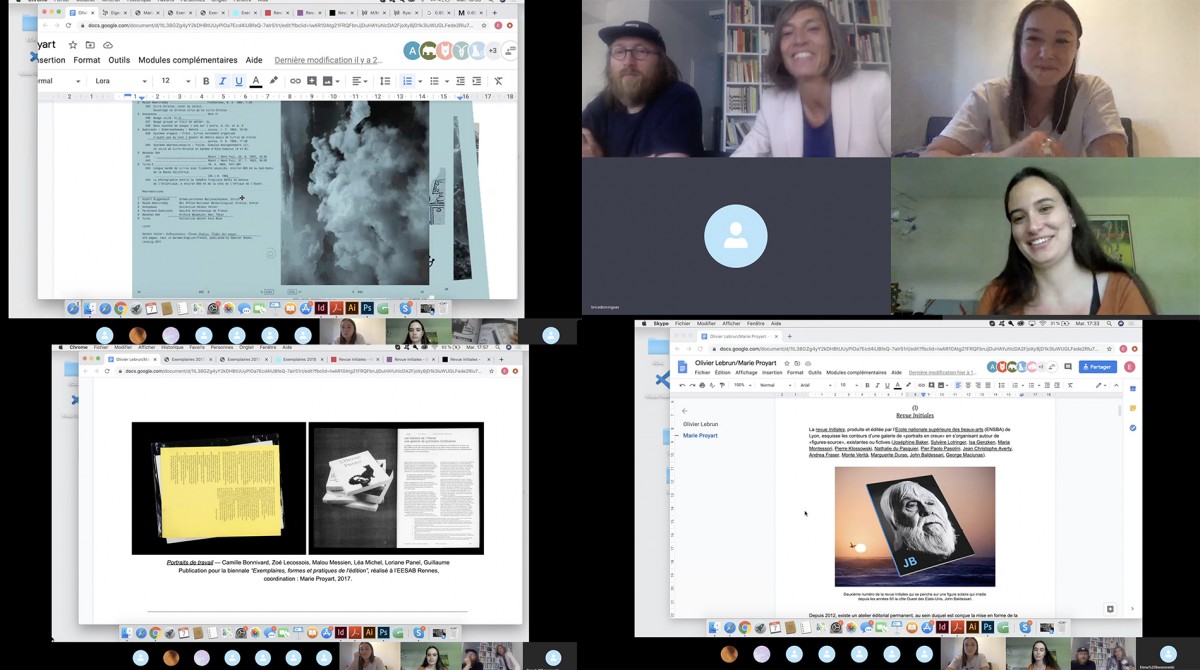The height and width of the screenshot is (670, 1200).
Task: Open the Affichage menu in bottom-right Docs
Action: coord(746,372)
